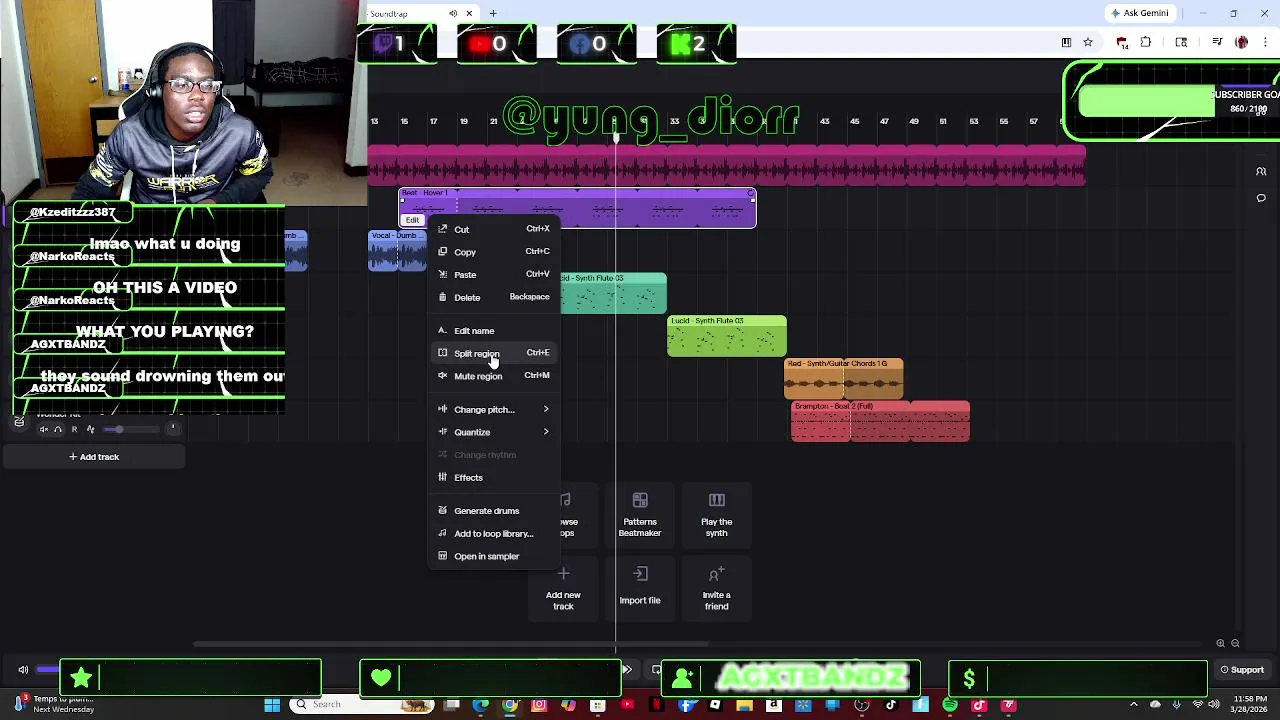
Task: Select Add to loop library entry
Action: click(494, 534)
